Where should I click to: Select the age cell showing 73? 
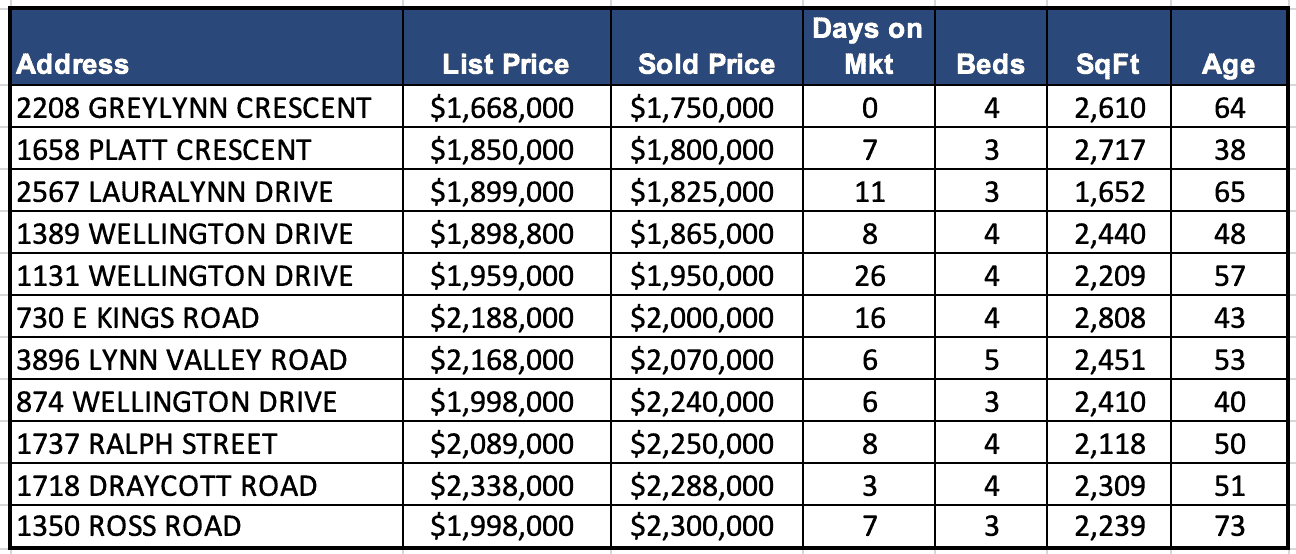[x=1229, y=527]
